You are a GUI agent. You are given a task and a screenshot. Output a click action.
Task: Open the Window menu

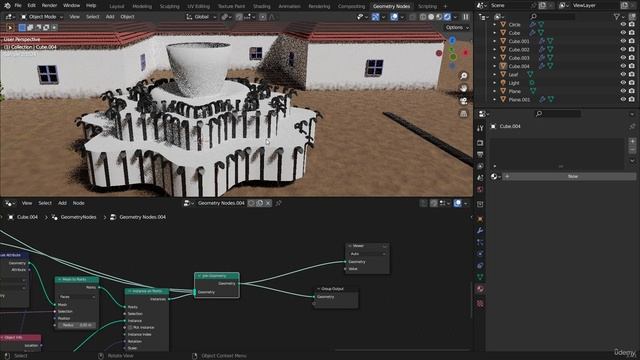[71, 6]
